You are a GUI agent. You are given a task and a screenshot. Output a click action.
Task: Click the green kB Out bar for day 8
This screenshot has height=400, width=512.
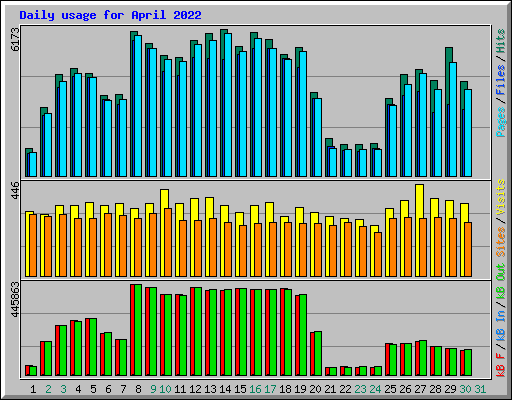138,330
